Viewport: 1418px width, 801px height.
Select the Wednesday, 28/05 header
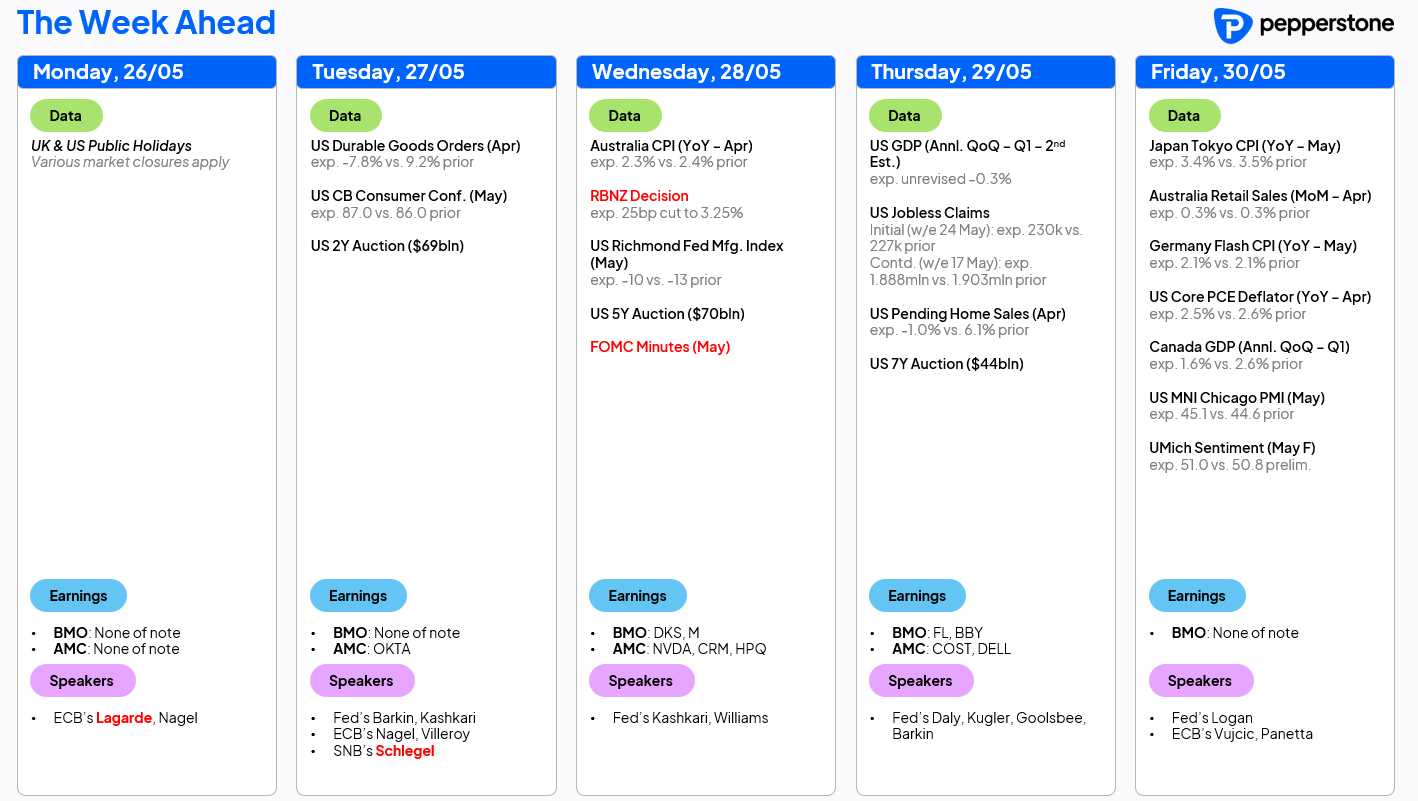[x=706, y=72]
